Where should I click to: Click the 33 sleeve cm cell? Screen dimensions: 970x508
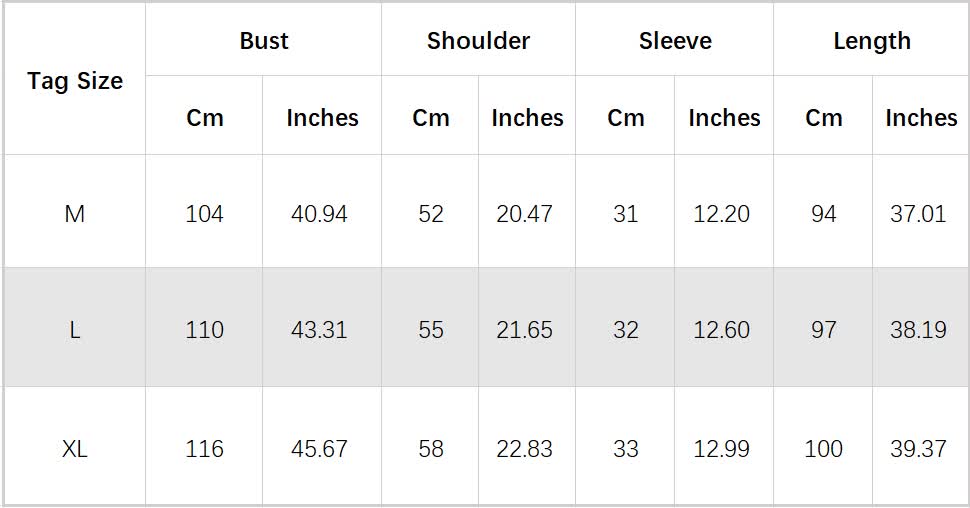click(625, 448)
